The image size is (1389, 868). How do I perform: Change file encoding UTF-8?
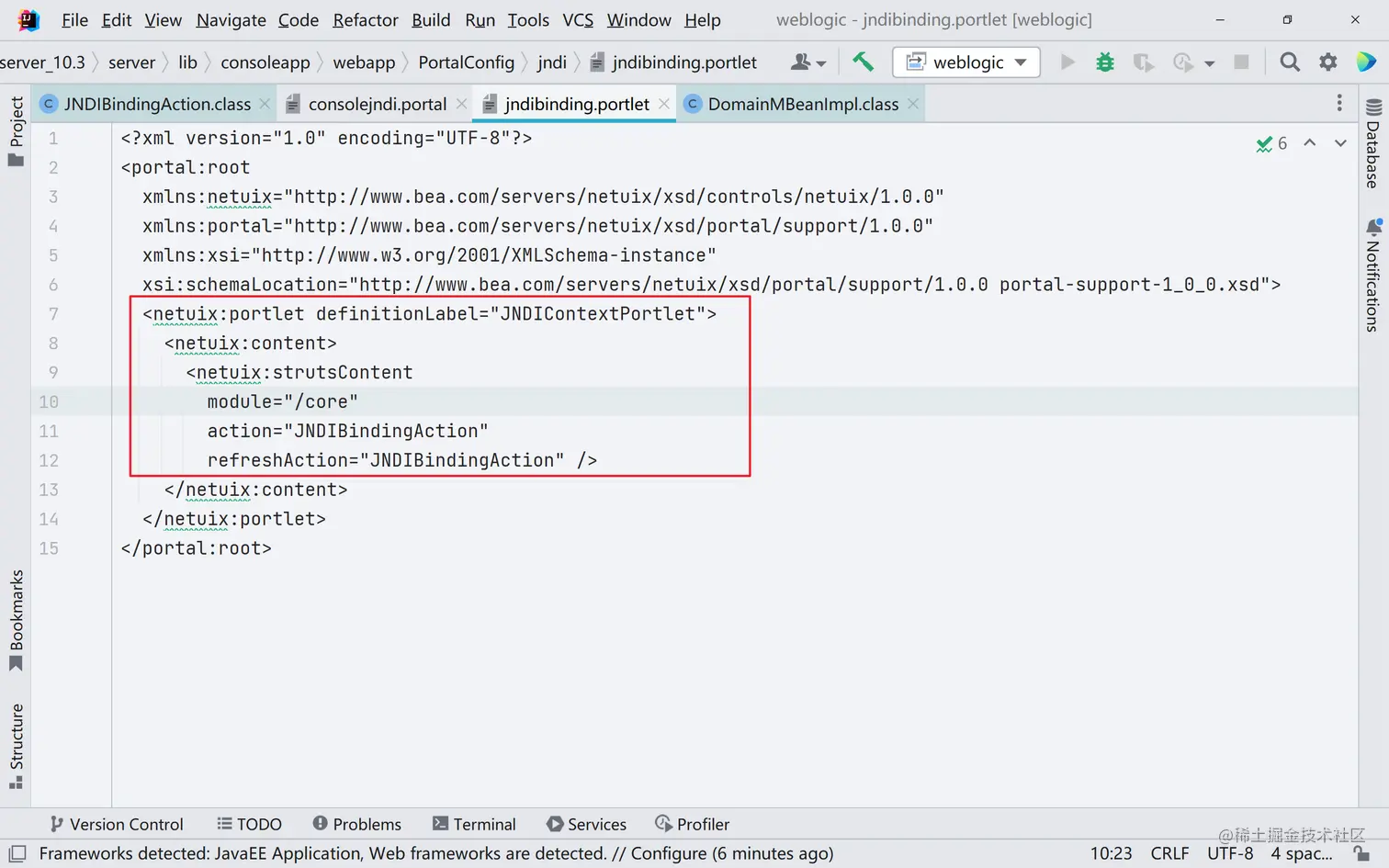tap(1230, 853)
